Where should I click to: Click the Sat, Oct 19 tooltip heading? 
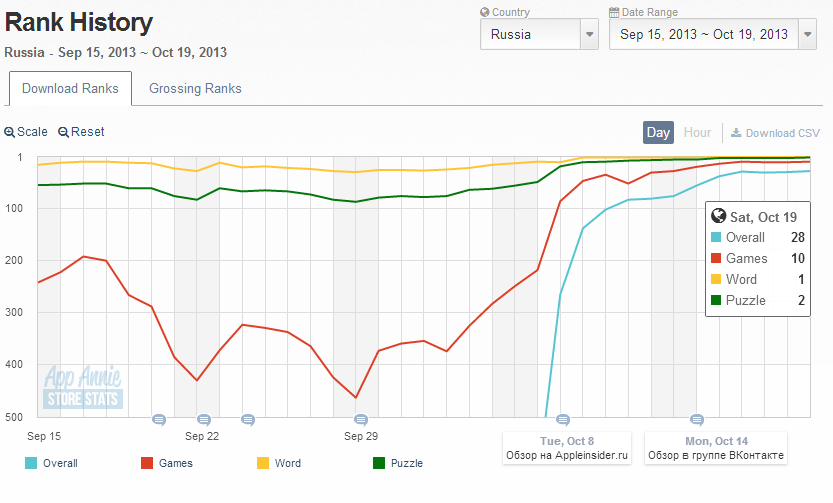(x=763, y=217)
